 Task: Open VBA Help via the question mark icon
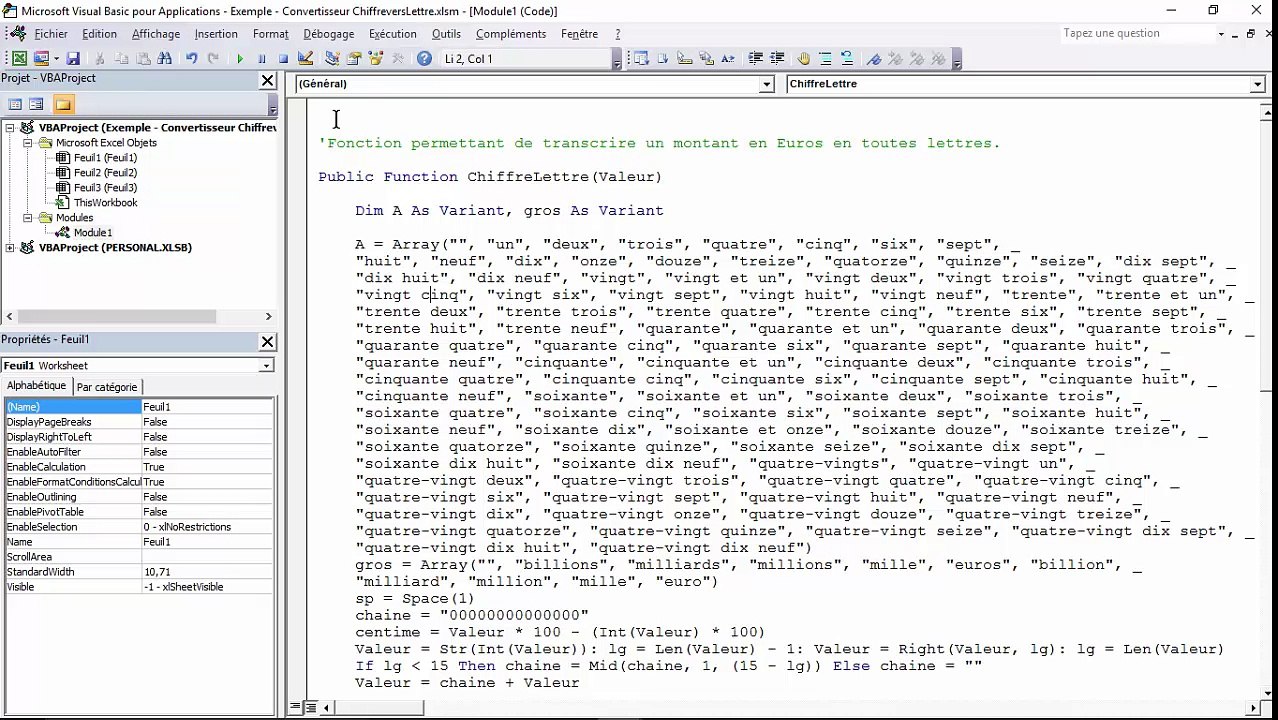click(x=424, y=59)
